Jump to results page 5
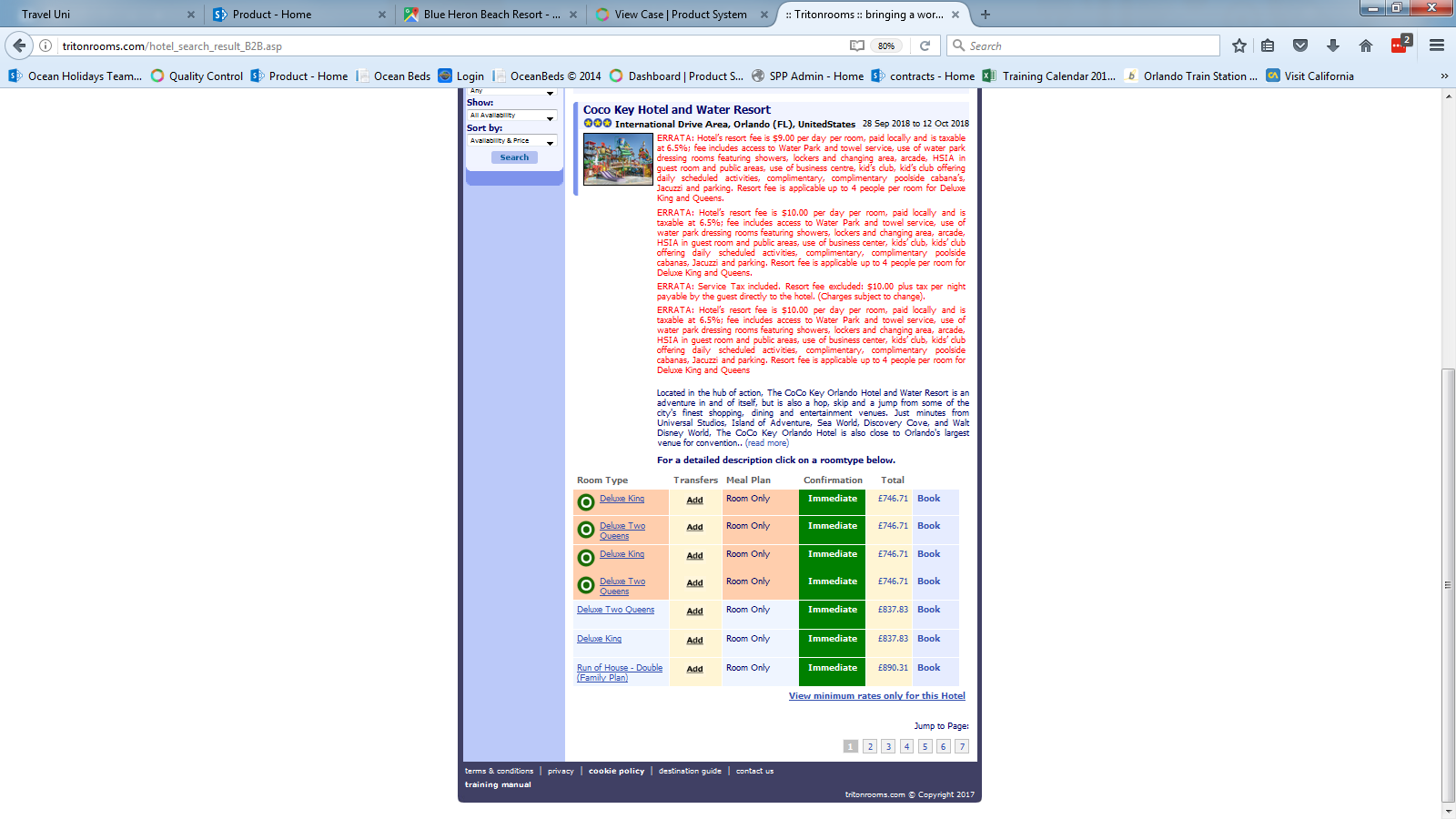This screenshot has height=819, width=1456. point(925,746)
